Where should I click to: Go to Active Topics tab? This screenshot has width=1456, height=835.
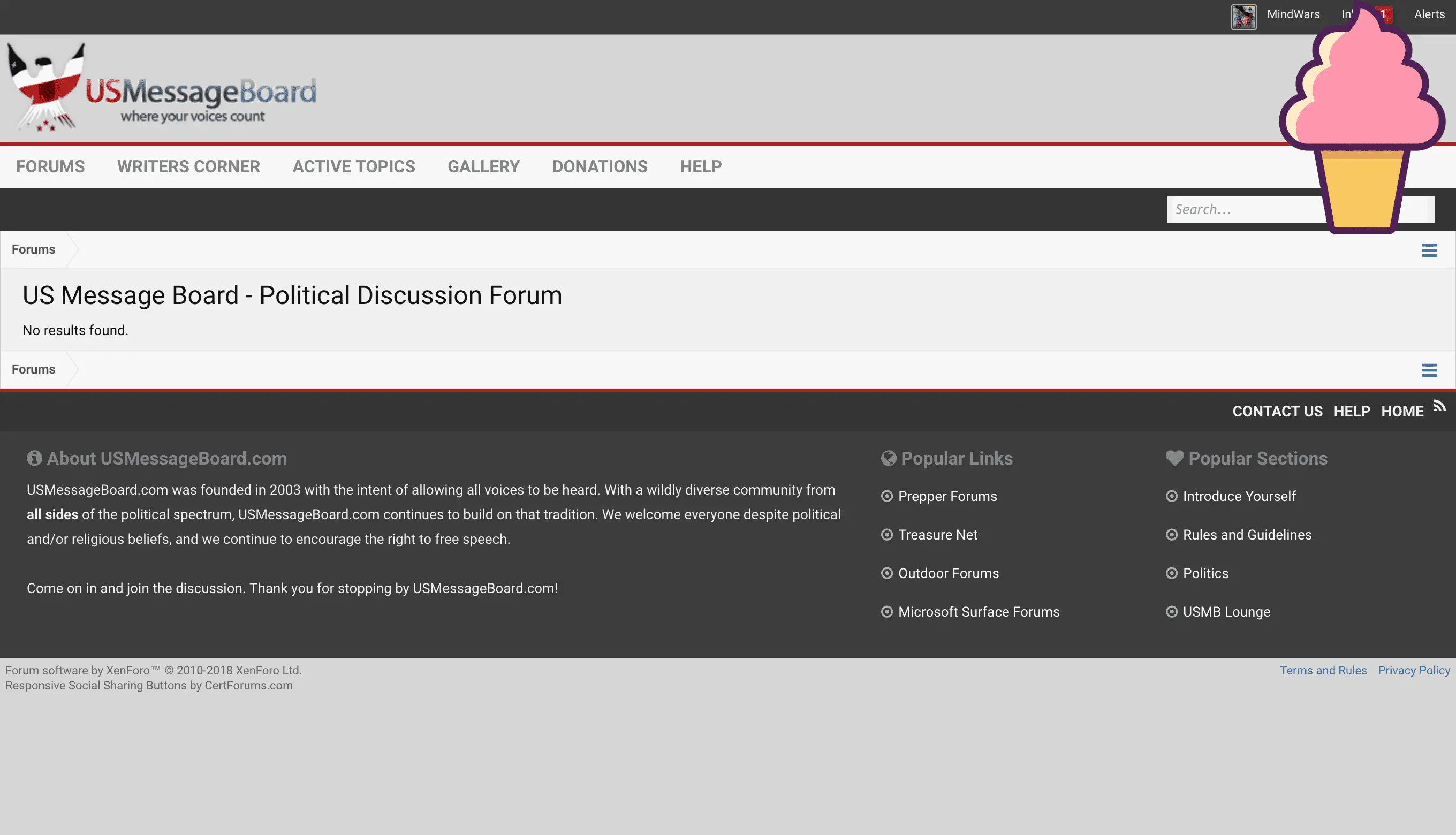pos(353,166)
